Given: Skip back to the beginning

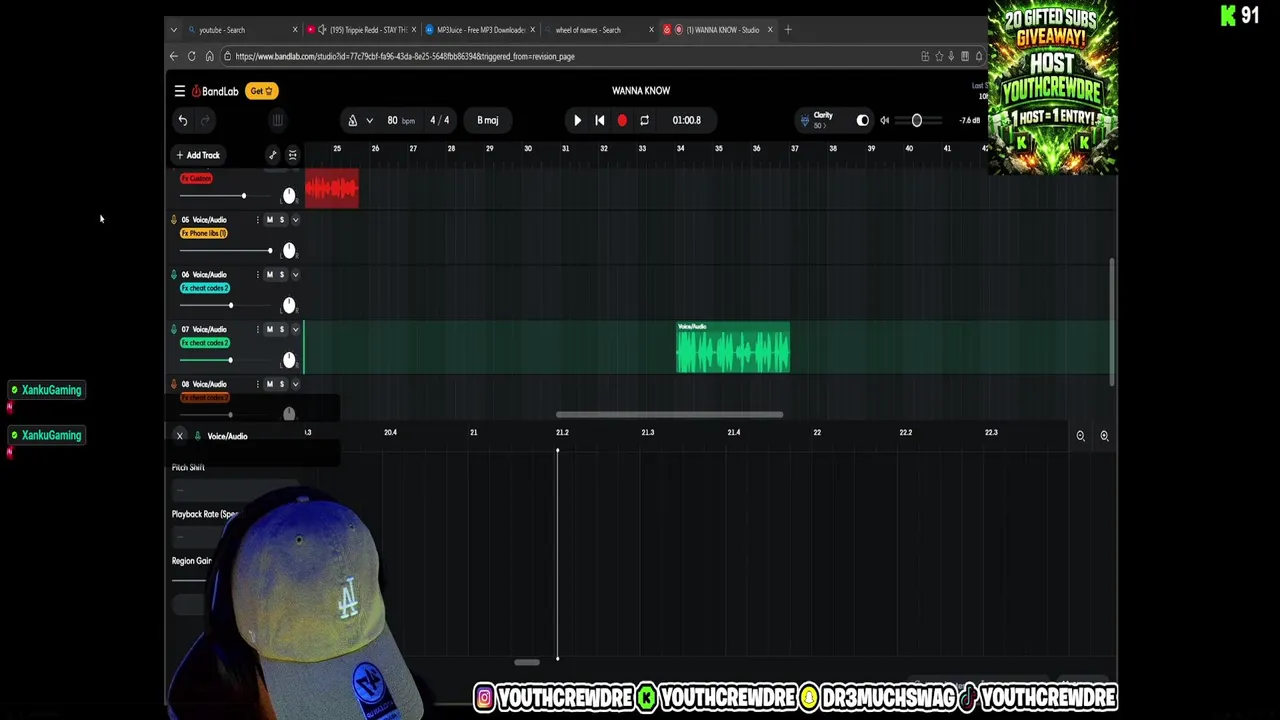Looking at the screenshot, I should [599, 120].
